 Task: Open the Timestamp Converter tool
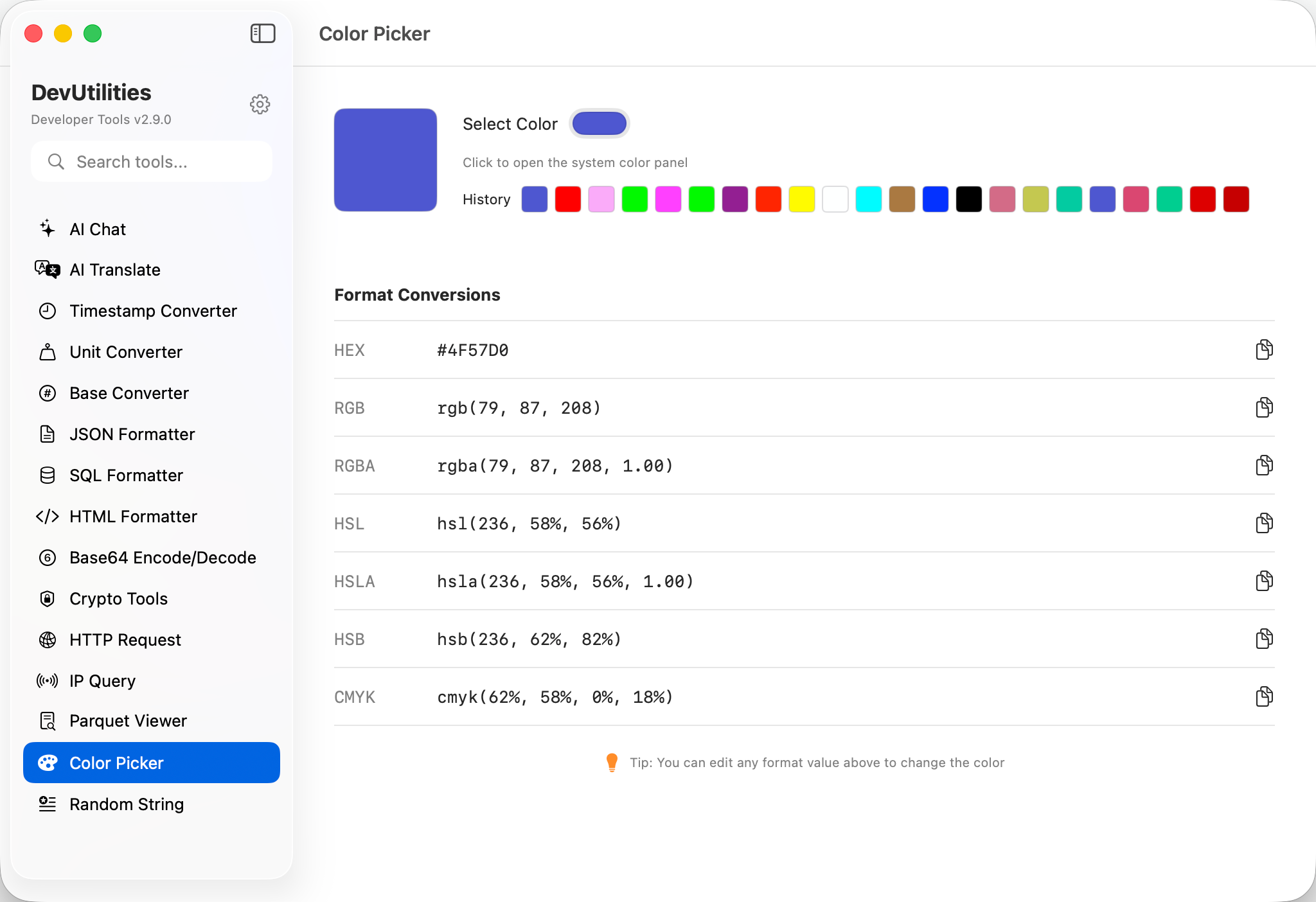click(153, 311)
